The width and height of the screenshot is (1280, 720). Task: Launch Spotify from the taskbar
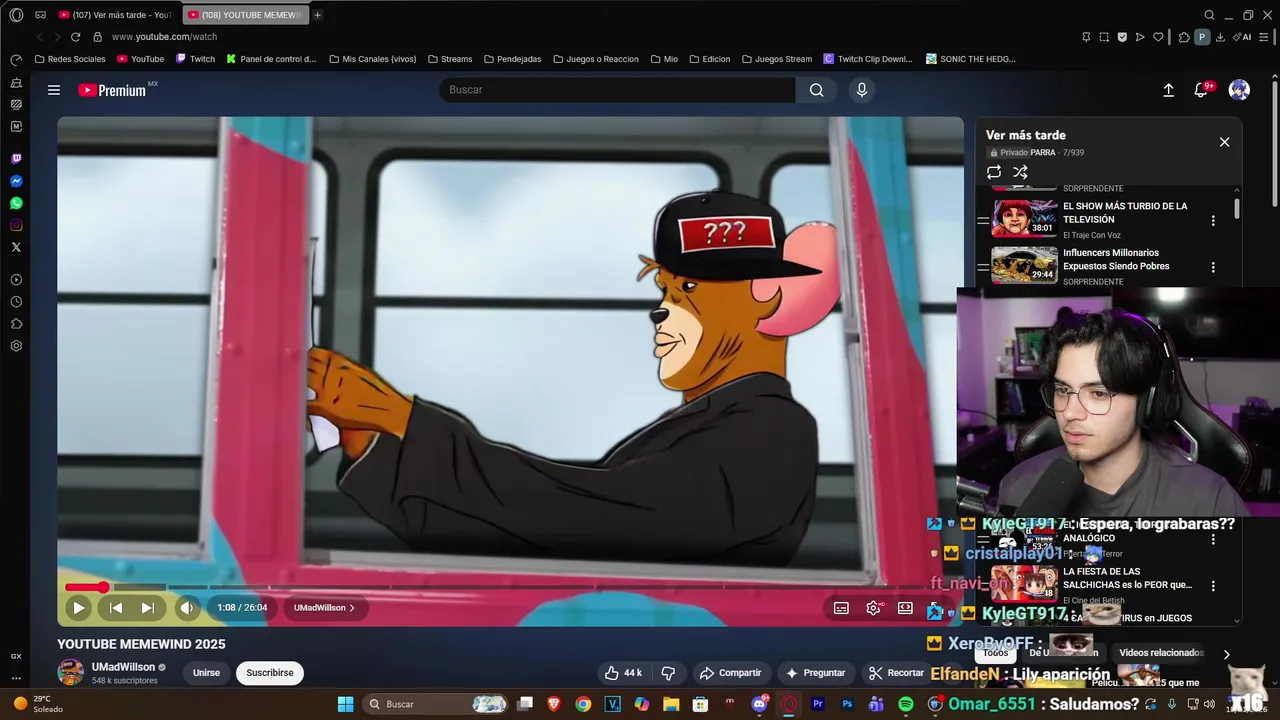click(x=905, y=704)
